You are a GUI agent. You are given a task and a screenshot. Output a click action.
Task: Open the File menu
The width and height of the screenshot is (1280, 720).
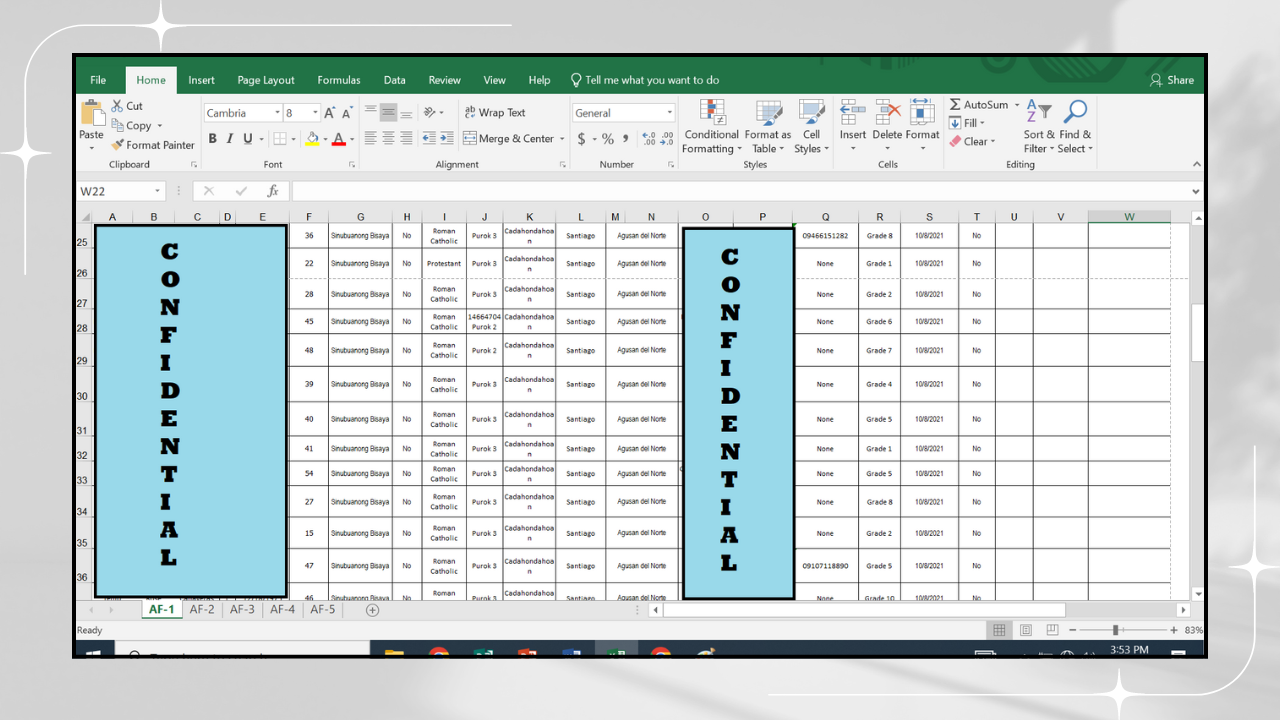coord(98,80)
